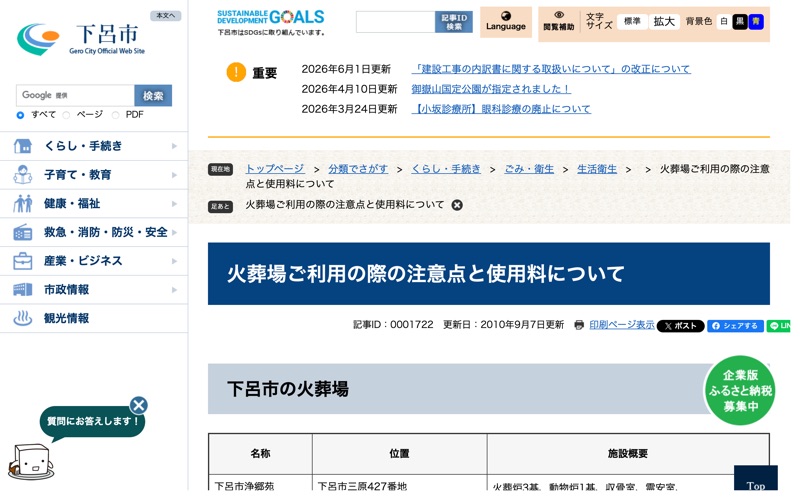Expand the 救急・消防・防災・安全 menu arrow
The height and width of the screenshot is (500, 800).
pyautogui.click(x=174, y=232)
